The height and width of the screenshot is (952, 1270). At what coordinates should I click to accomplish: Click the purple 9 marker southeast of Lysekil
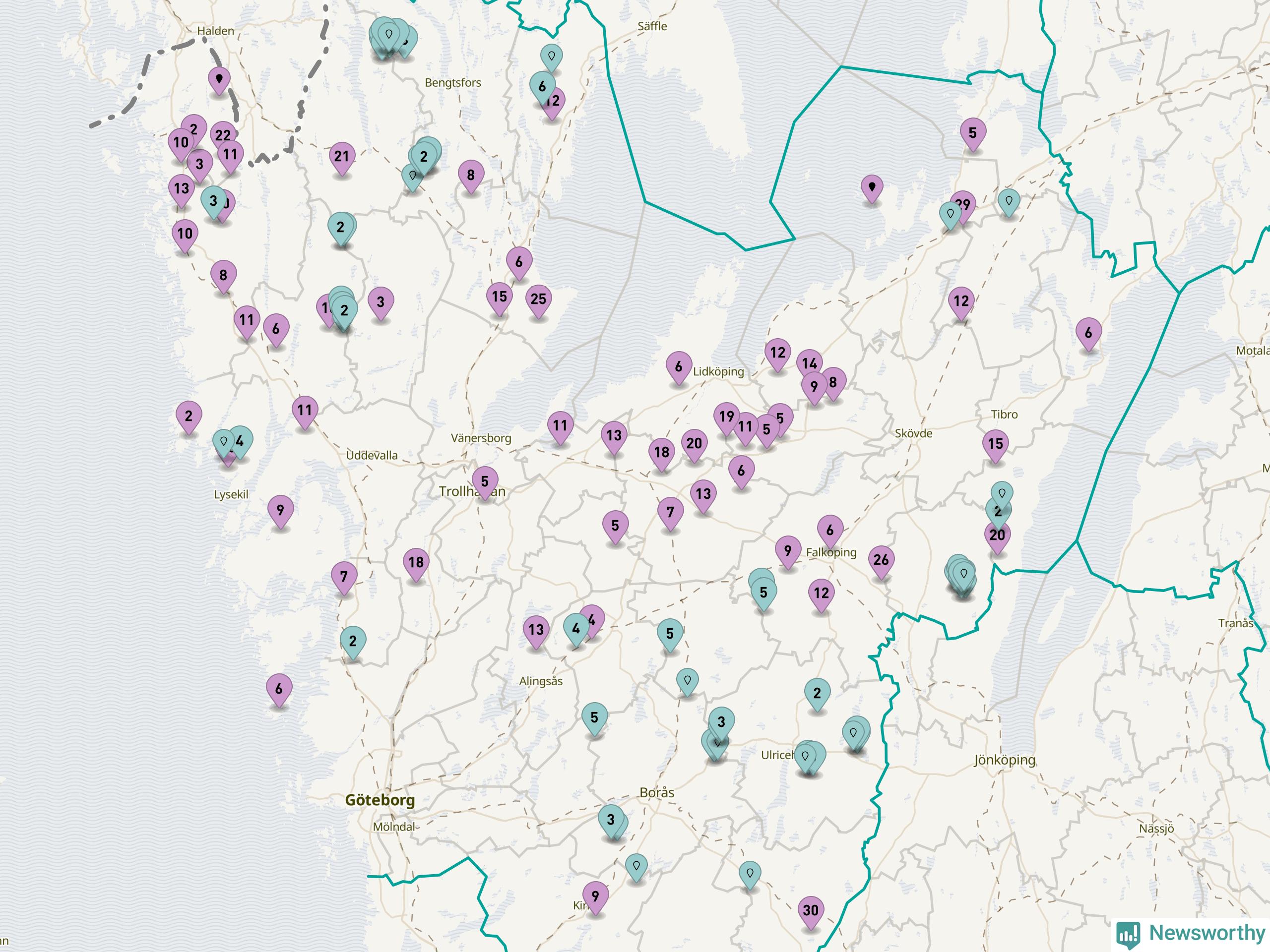tap(280, 510)
